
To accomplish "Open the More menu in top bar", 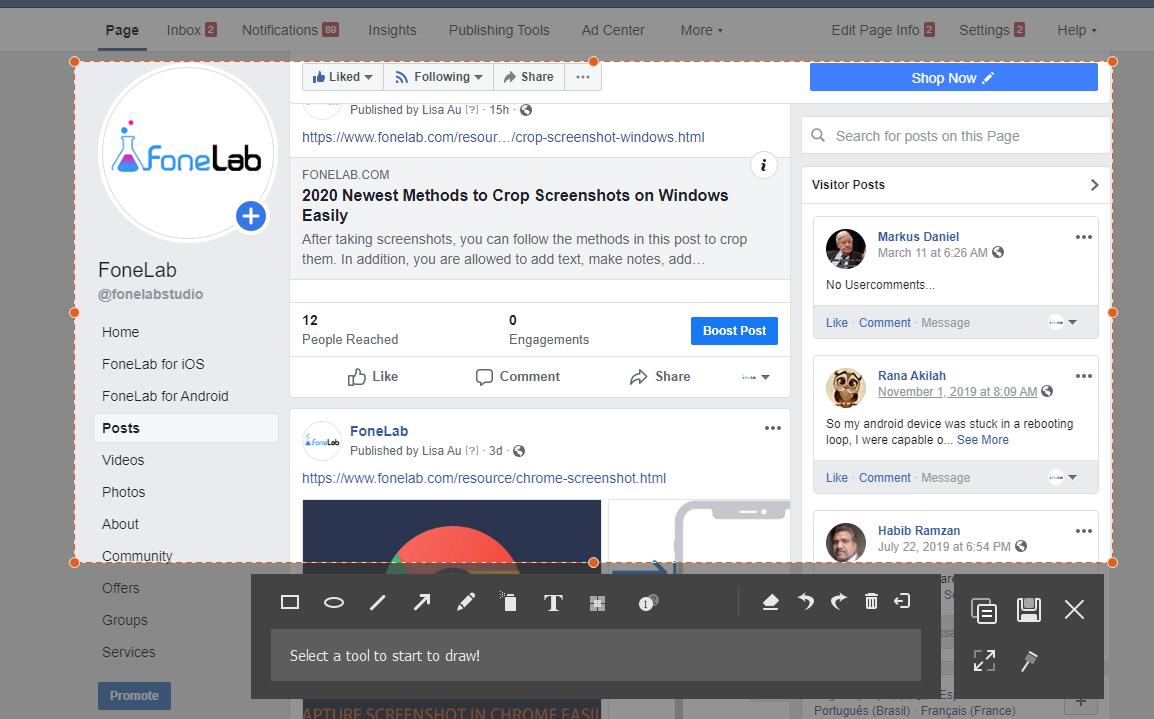I will (701, 30).
